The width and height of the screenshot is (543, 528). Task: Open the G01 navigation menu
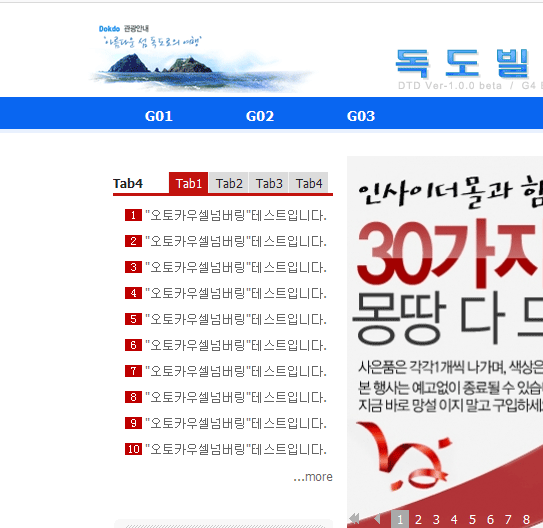[159, 116]
